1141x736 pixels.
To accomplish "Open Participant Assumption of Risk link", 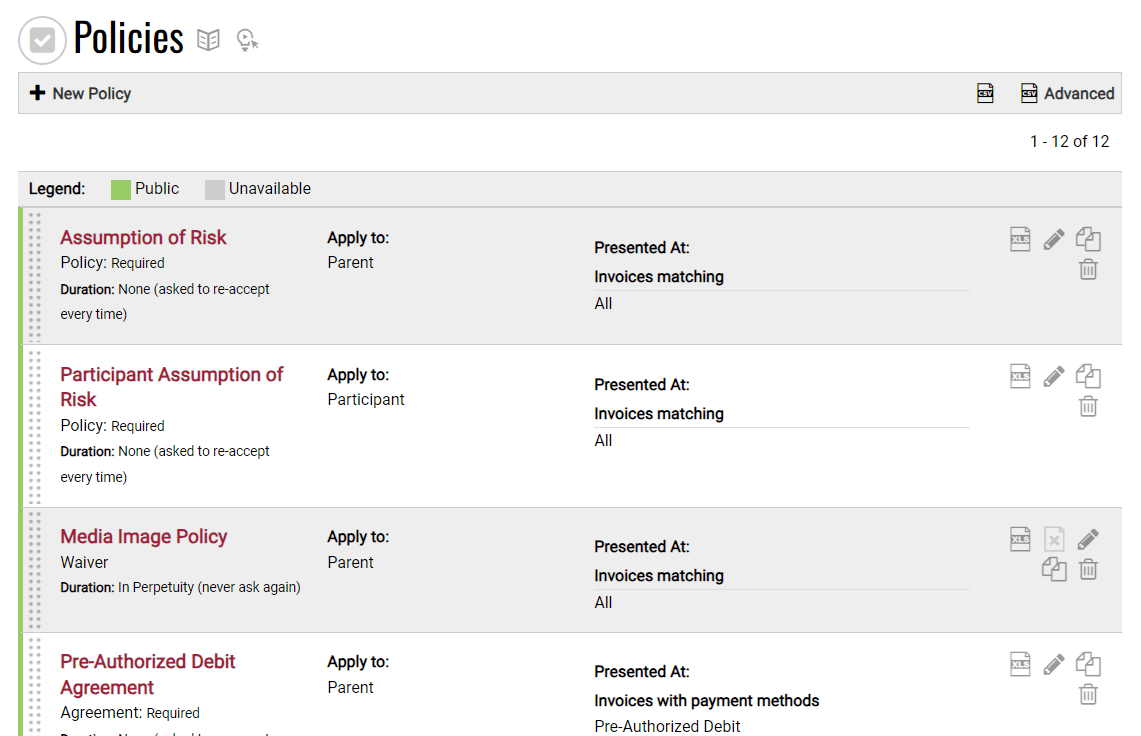I will click(x=172, y=387).
